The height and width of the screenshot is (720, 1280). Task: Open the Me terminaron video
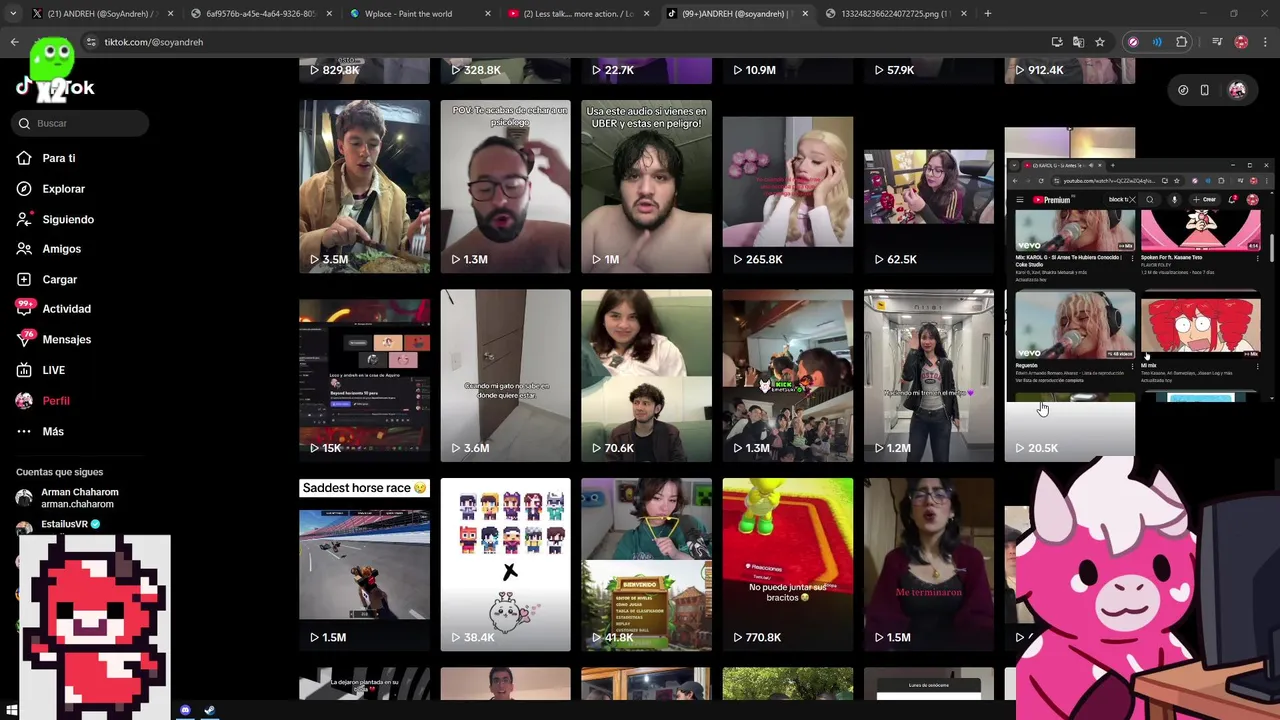click(x=929, y=565)
